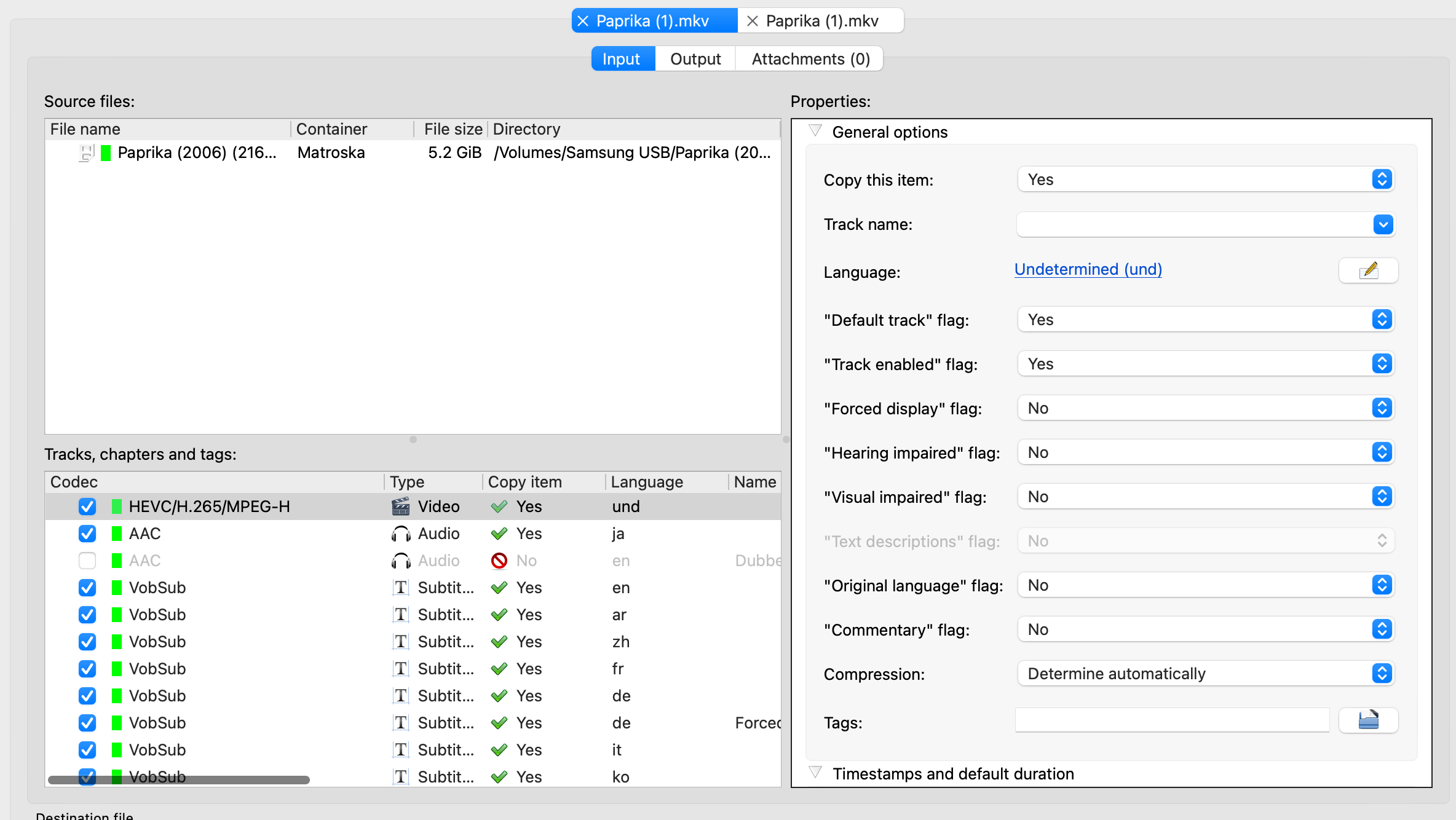Uncheck the French VobSub subtitle track
Image resolution: width=1456 pixels, height=820 pixels.
[x=87, y=669]
